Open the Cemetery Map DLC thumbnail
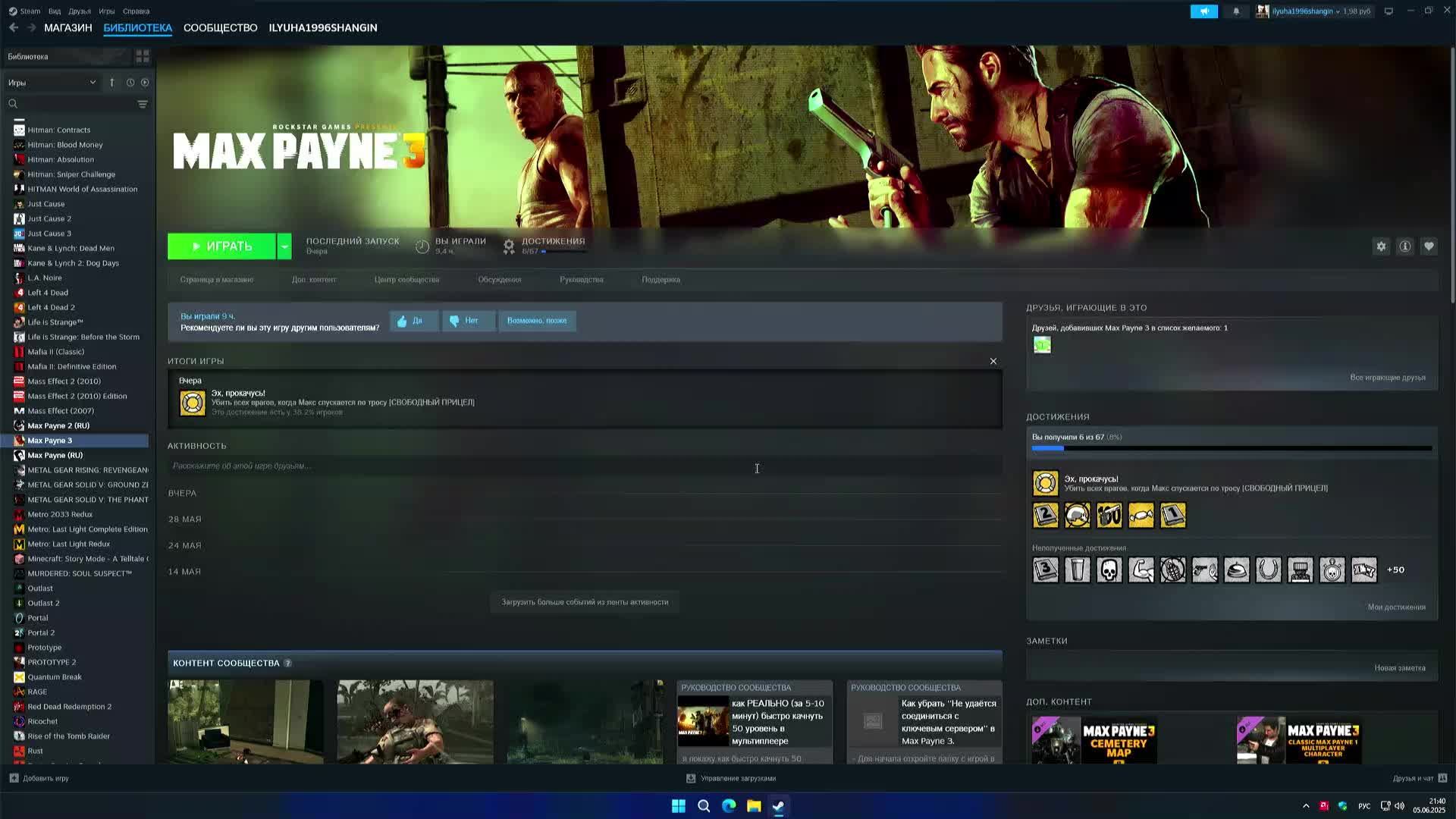This screenshot has height=819, width=1456. point(1094,740)
